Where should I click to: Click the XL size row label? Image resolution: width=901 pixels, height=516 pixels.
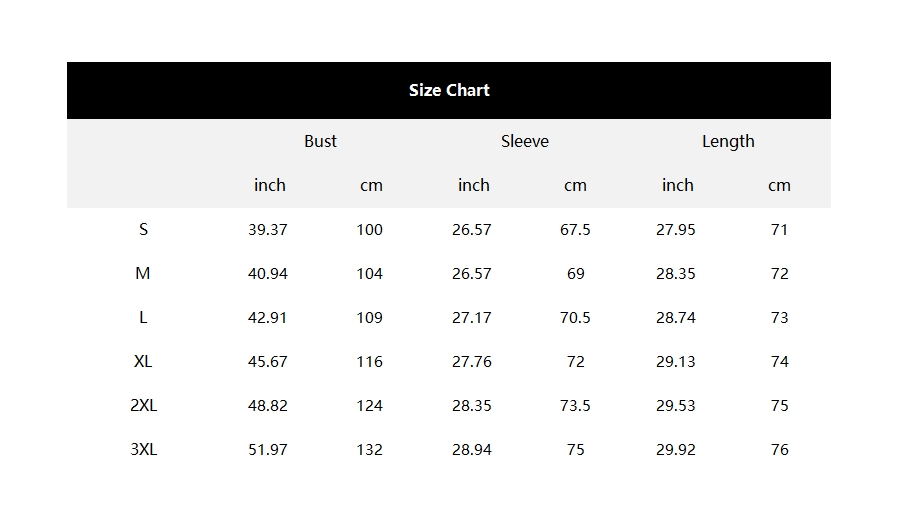click(x=143, y=361)
